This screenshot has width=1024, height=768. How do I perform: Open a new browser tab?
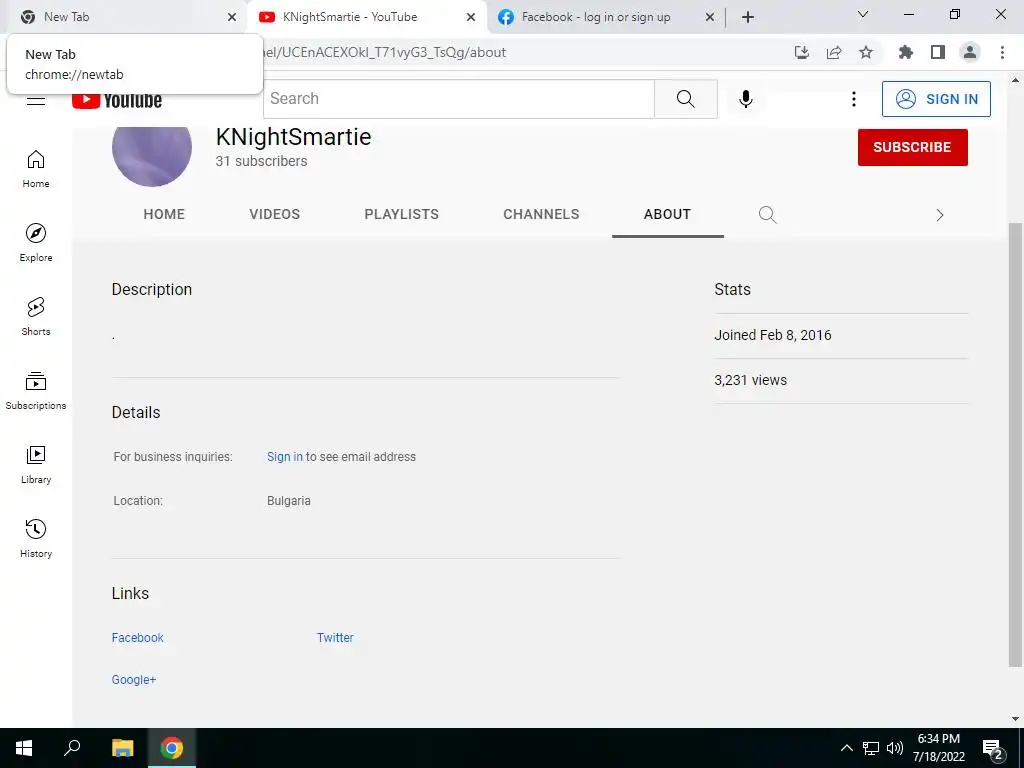[x=748, y=17]
